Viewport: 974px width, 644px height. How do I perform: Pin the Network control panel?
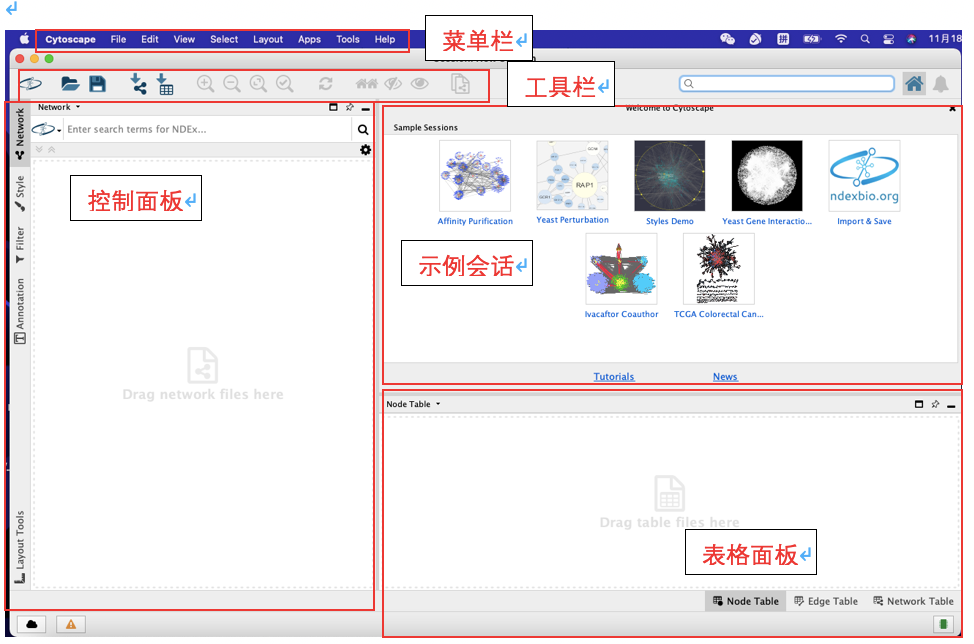pyautogui.click(x=350, y=107)
